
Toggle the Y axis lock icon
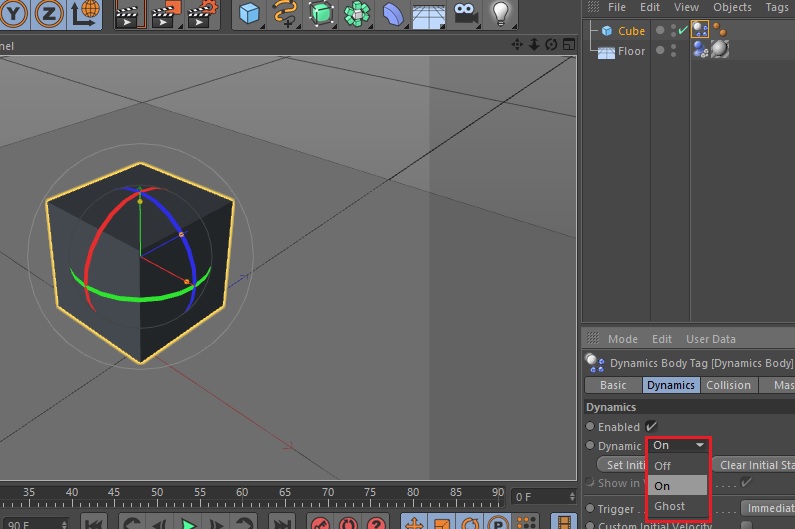click(14, 14)
